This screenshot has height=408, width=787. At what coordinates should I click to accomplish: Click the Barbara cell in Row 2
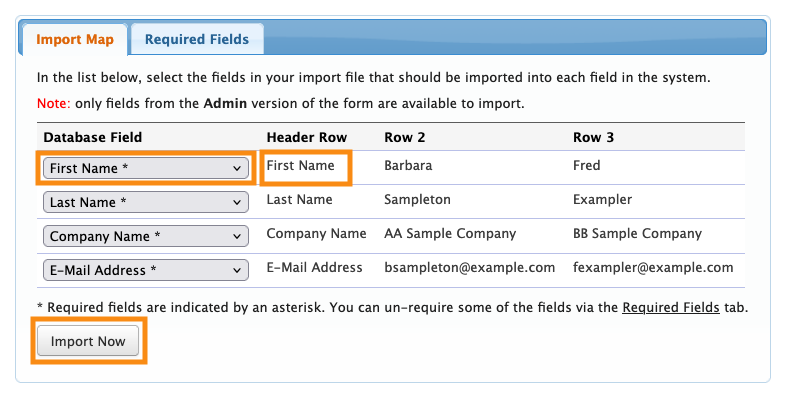coord(408,166)
